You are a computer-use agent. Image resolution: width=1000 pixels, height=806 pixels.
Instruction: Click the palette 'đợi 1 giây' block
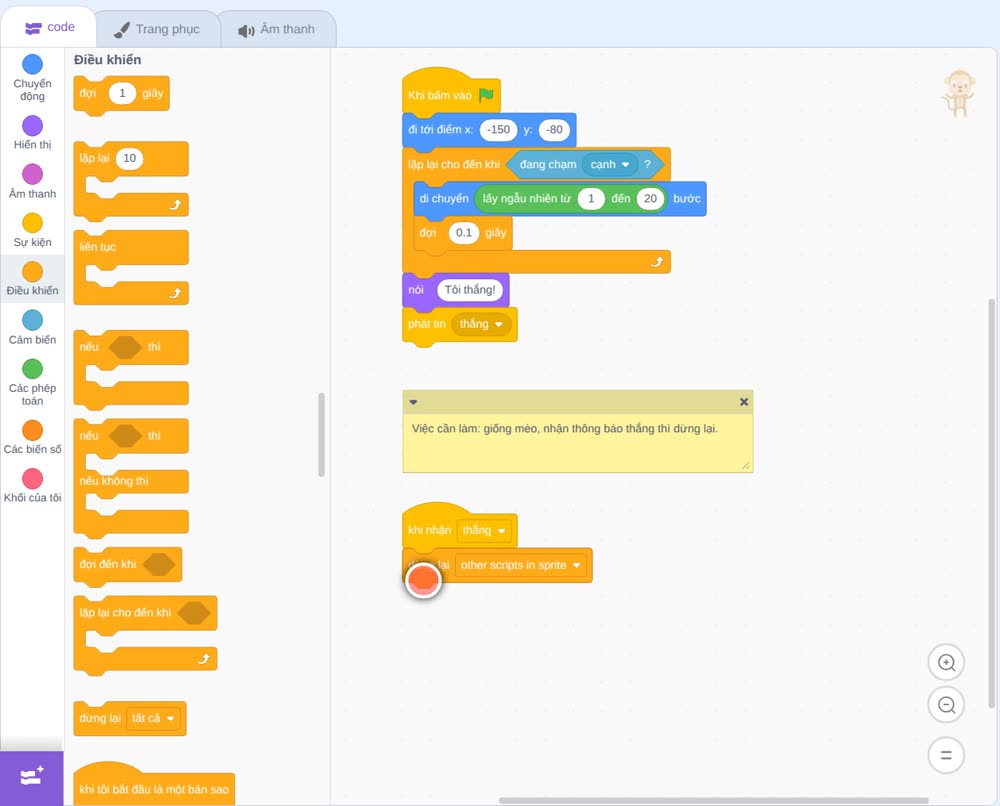click(x=121, y=94)
